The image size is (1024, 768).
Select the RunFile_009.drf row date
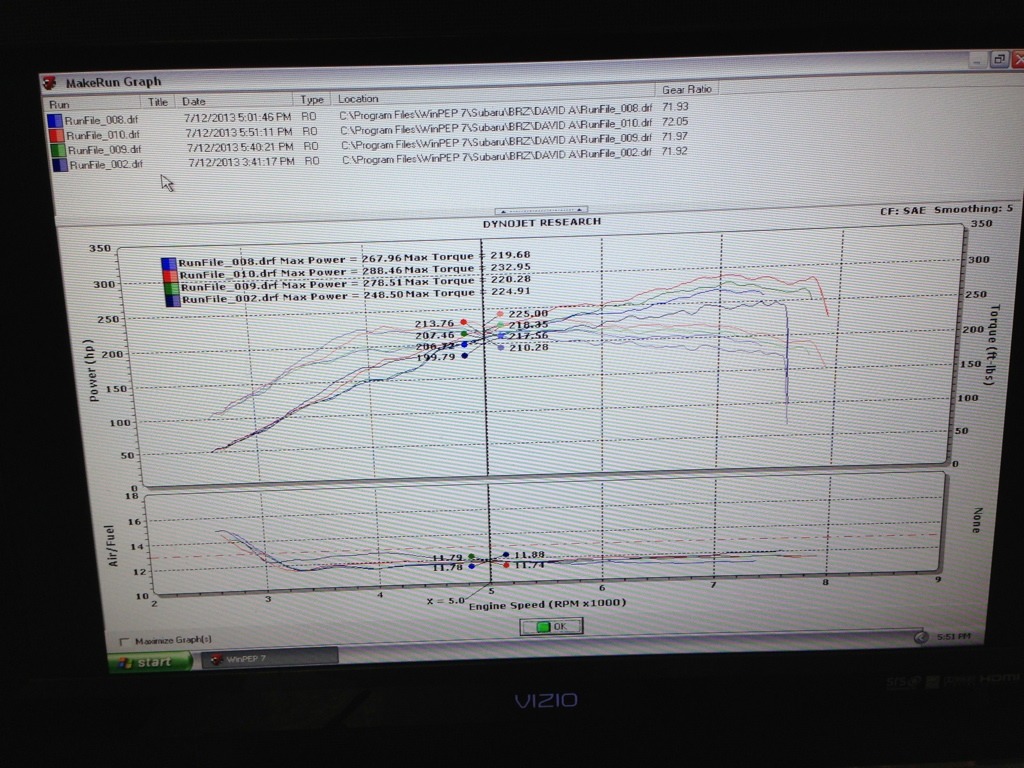point(238,146)
